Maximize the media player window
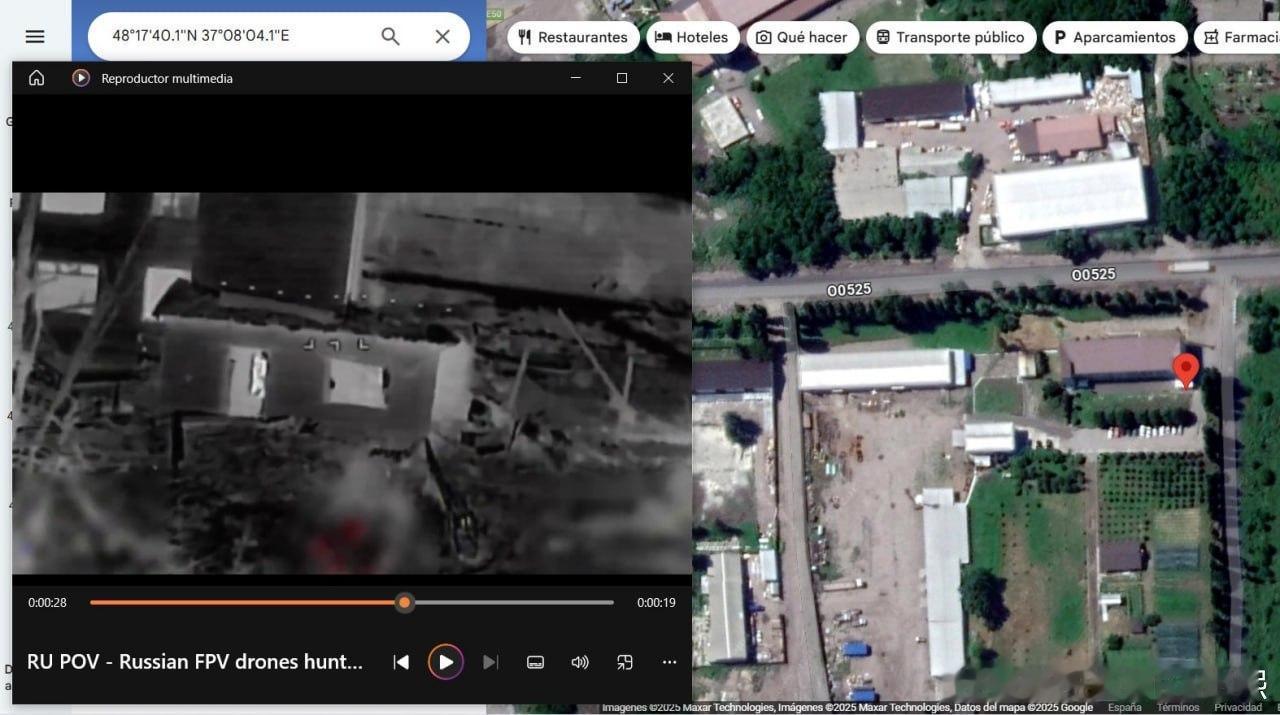 pos(622,78)
